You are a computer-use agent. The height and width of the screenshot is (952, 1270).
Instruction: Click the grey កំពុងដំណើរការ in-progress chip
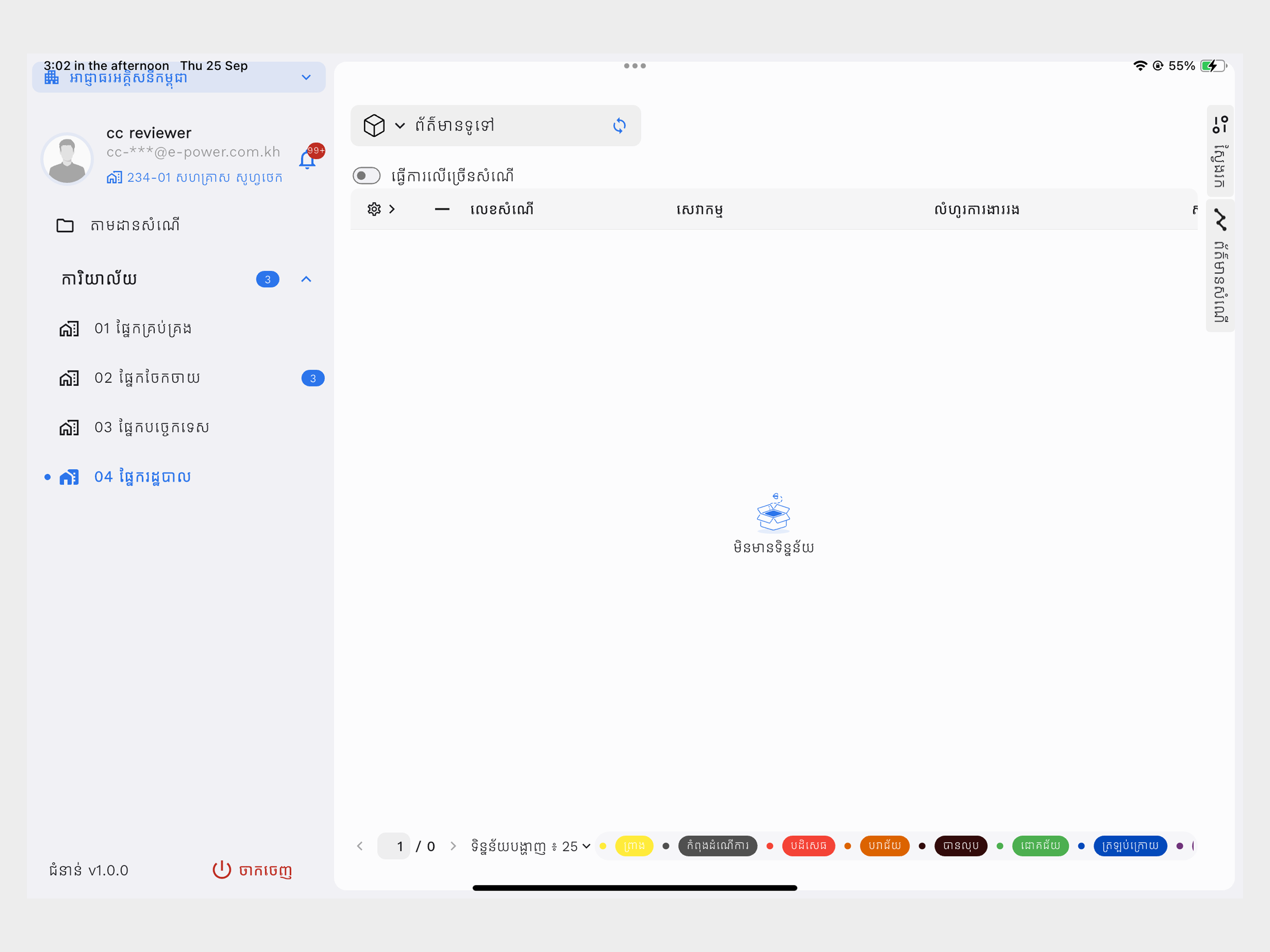(x=718, y=846)
